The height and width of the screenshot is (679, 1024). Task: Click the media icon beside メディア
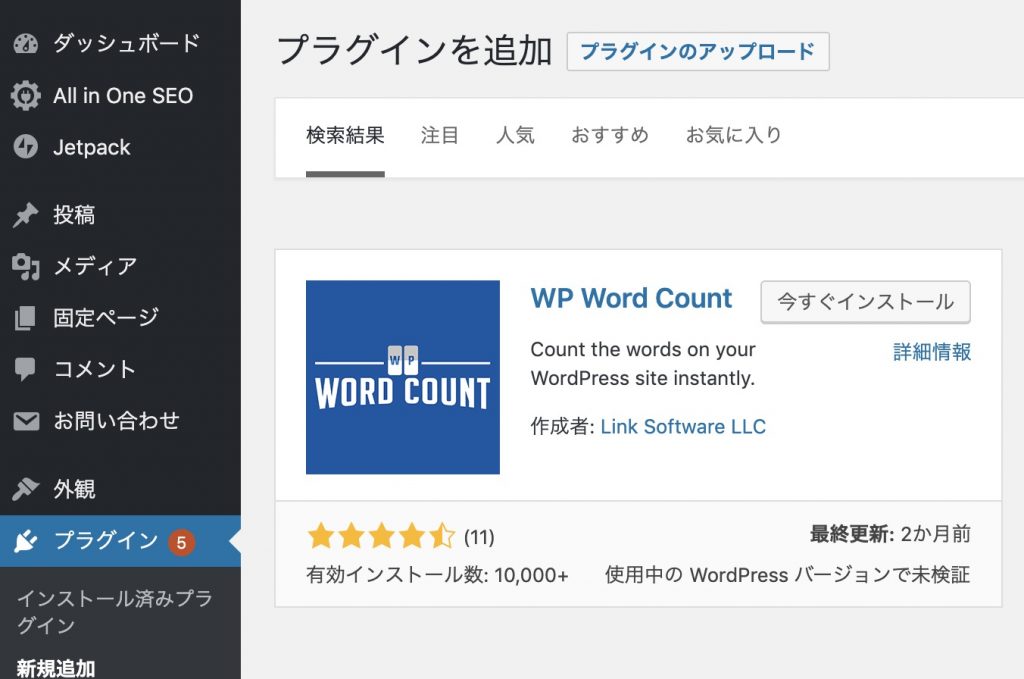(x=25, y=266)
